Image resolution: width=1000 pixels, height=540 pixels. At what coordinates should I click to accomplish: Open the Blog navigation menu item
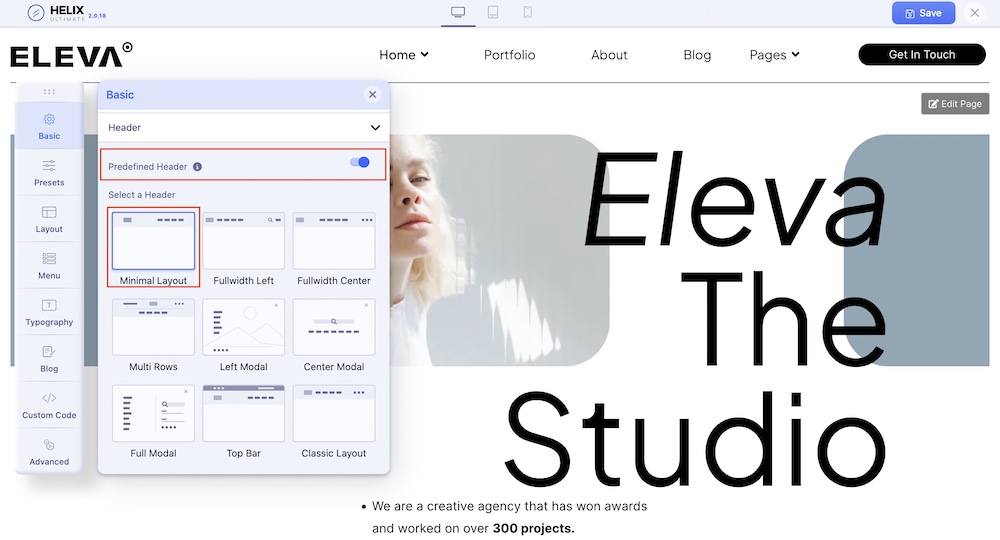point(697,55)
